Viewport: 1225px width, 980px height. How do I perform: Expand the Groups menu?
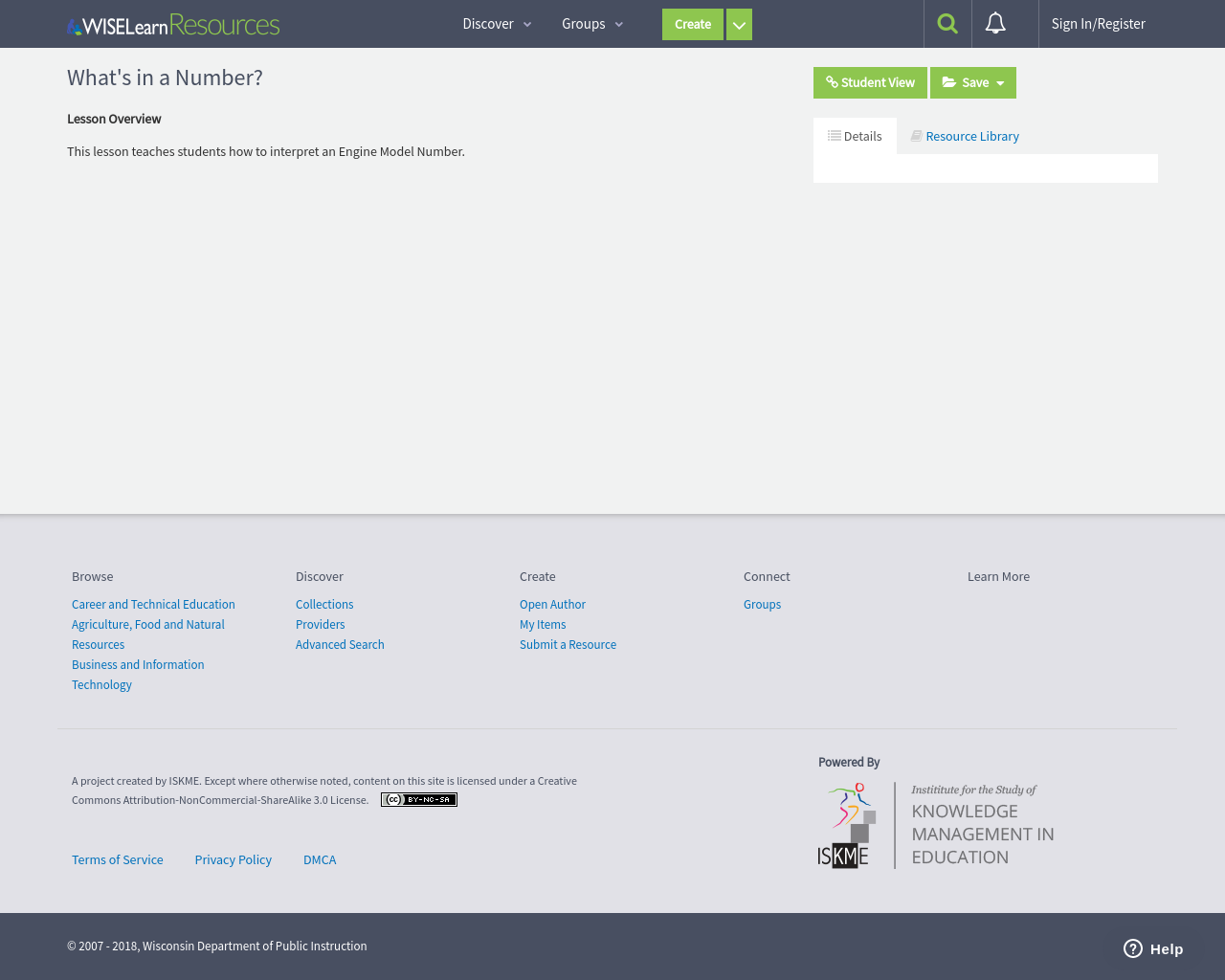[592, 24]
